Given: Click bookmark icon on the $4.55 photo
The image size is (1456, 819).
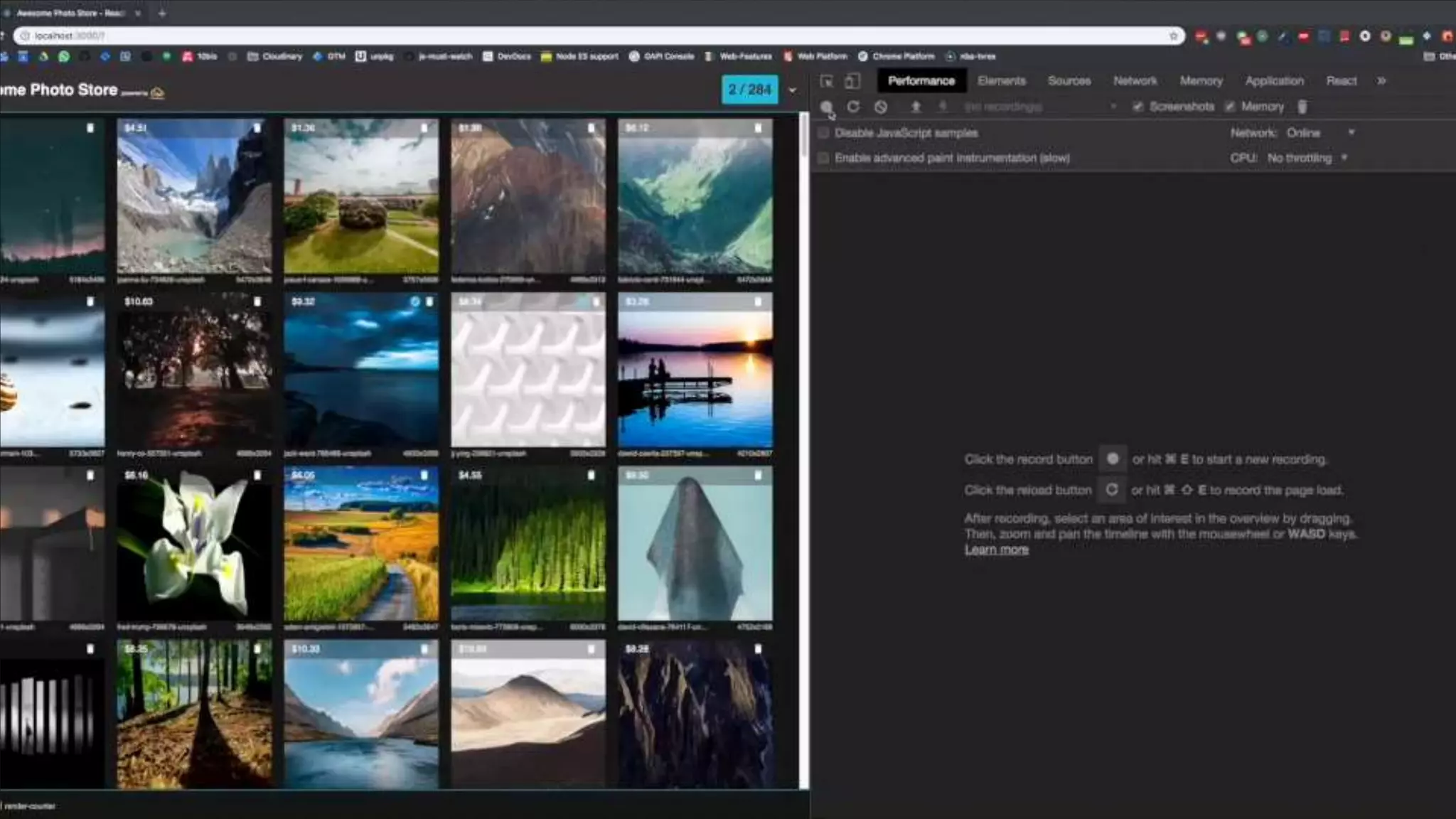Looking at the screenshot, I should point(591,475).
